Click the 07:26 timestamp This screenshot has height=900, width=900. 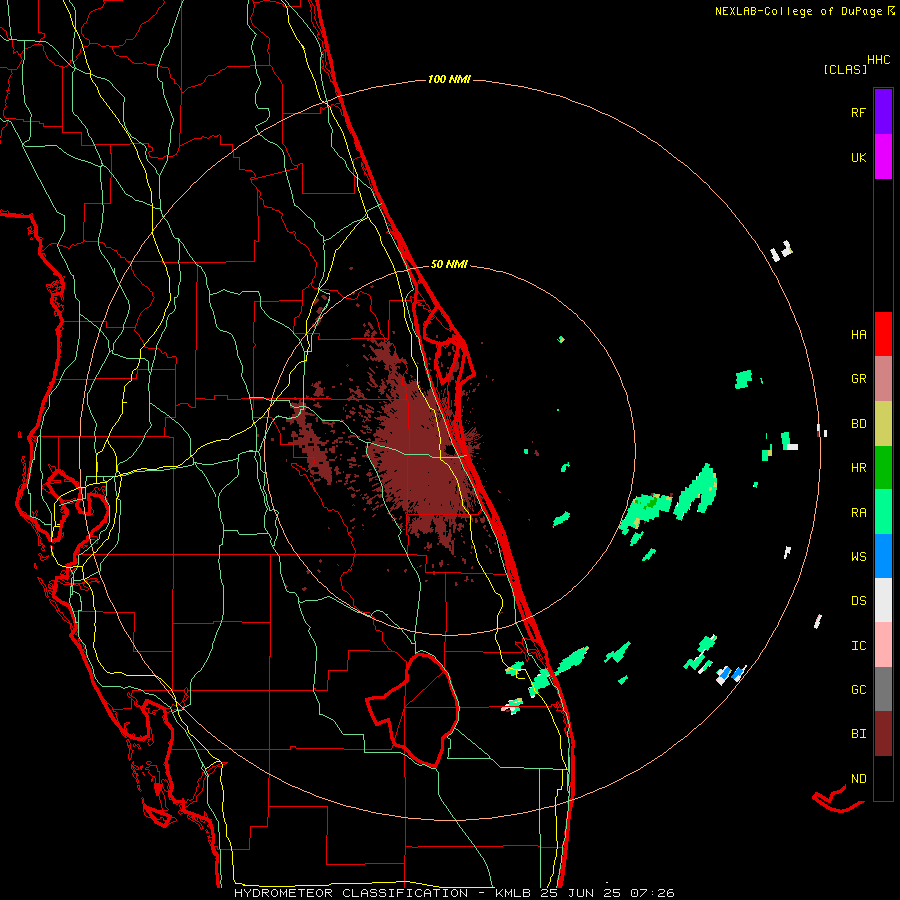(655, 893)
